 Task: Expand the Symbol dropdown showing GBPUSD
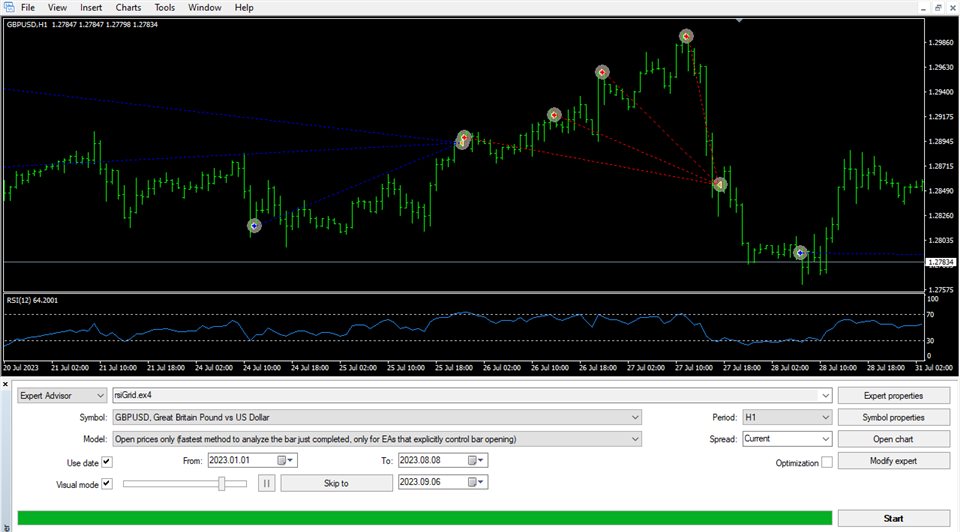[x=636, y=417]
